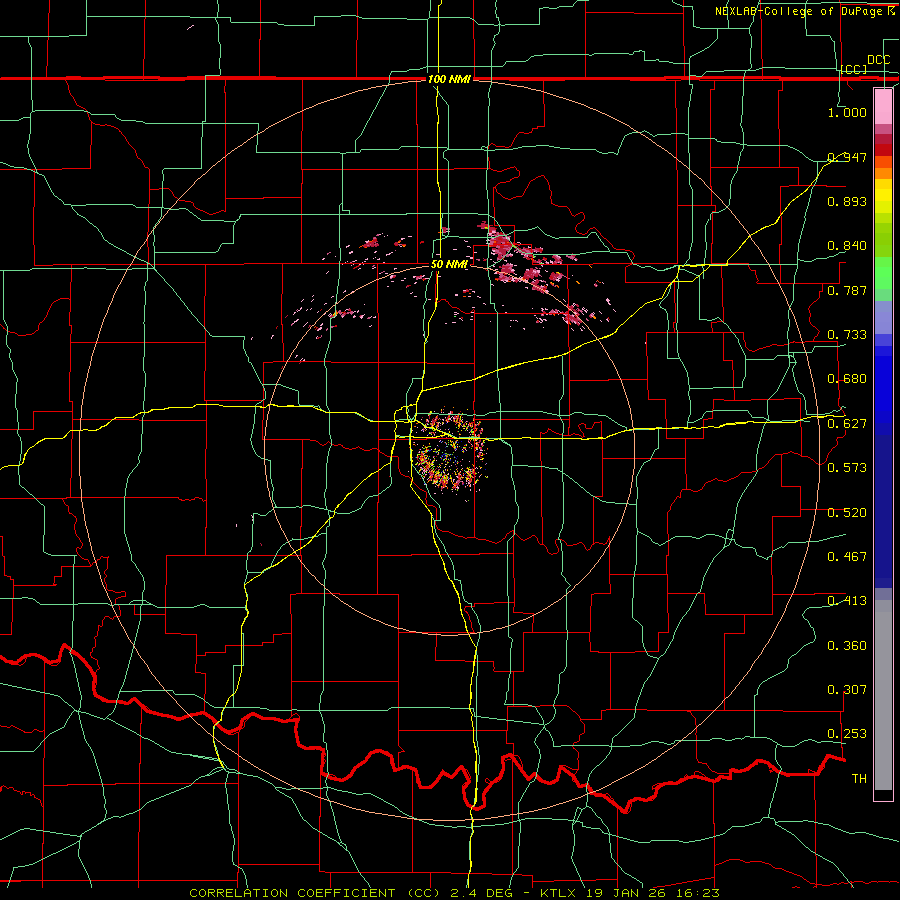Click the 0.520 value on color scale
The height and width of the screenshot is (900, 900).
(x=847, y=512)
